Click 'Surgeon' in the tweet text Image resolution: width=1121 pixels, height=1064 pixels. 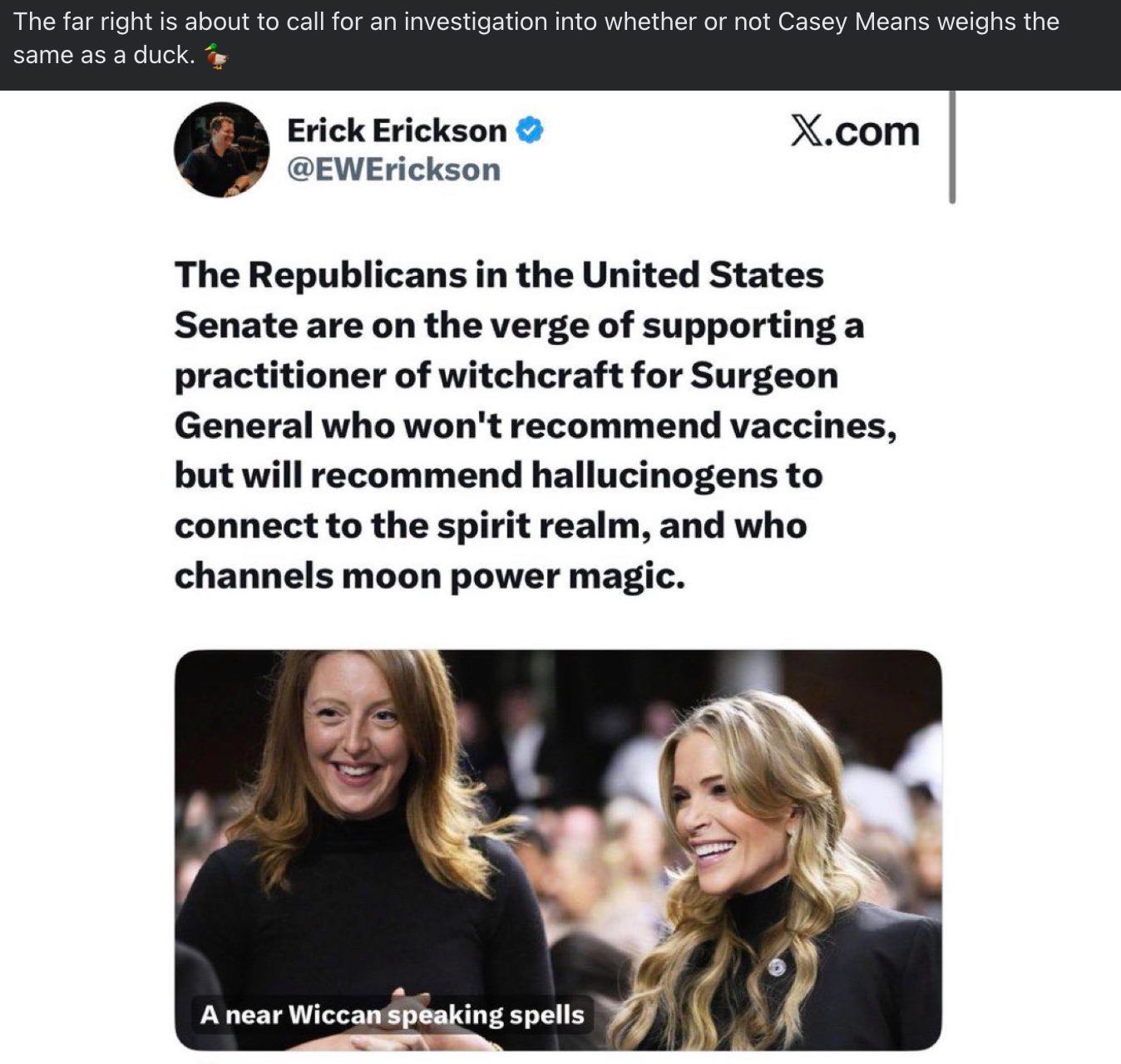(764, 377)
